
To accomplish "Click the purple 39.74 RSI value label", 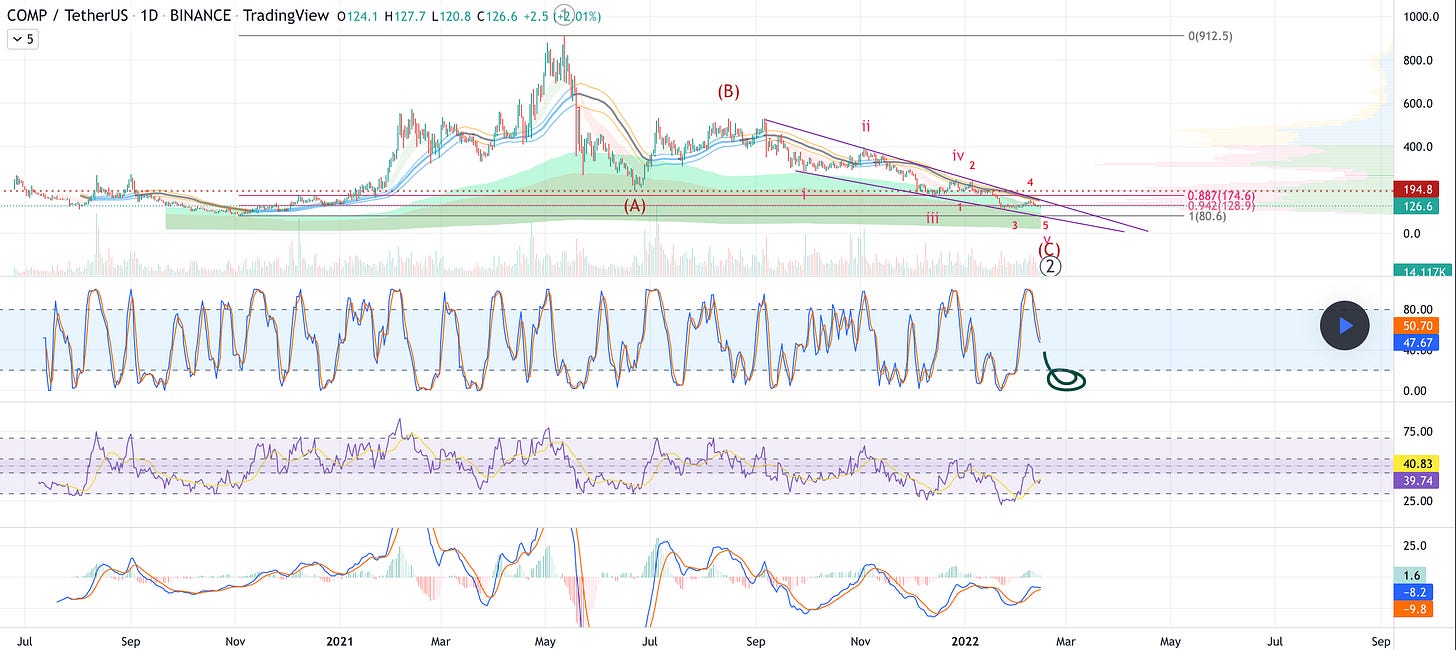I will 1419,480.
